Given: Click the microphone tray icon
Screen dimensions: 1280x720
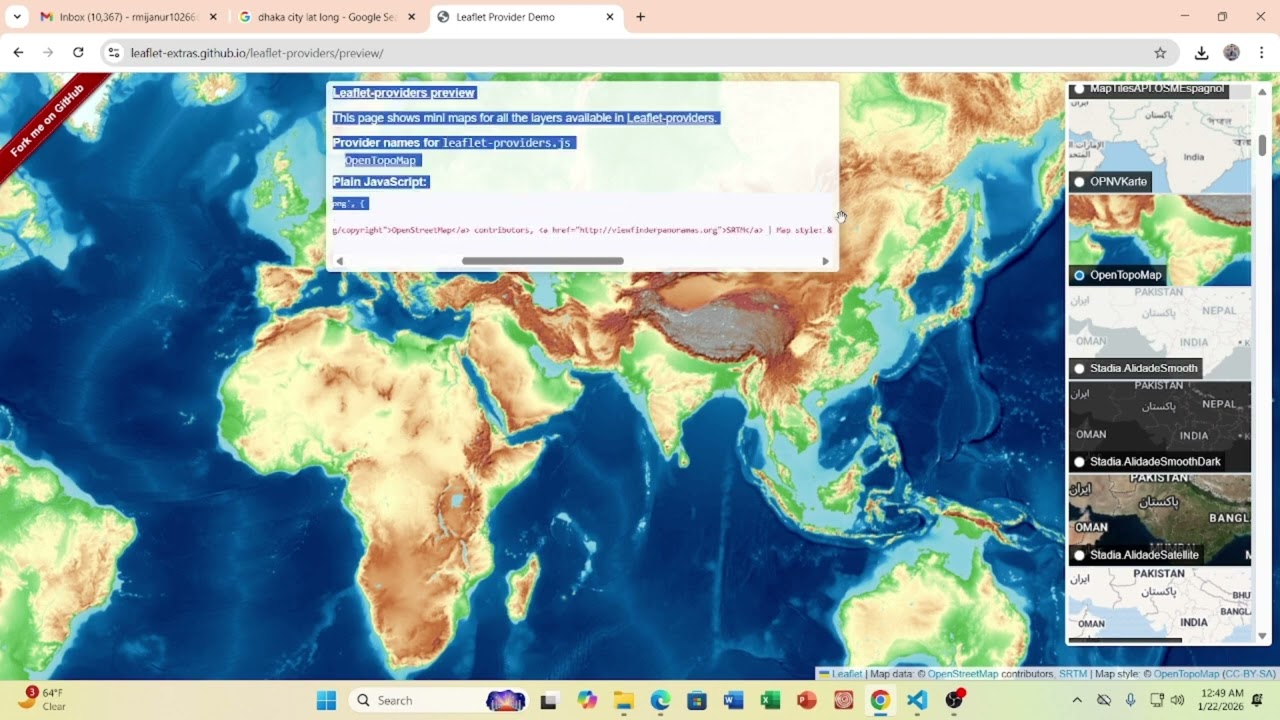Looking at the screenshot, I should point(1130,700).
